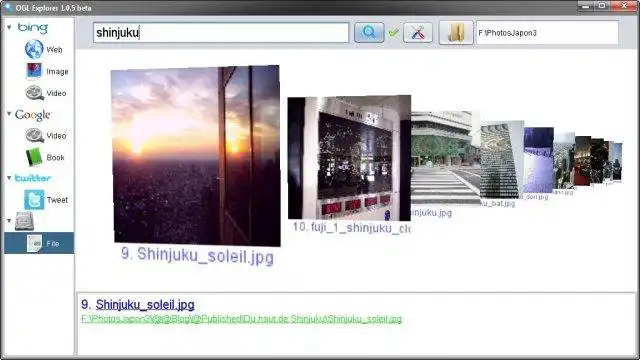Select the ku_bat.jpg building thumbnail
The width and height of the screenshot is (640, 360).
coord(501,160)
